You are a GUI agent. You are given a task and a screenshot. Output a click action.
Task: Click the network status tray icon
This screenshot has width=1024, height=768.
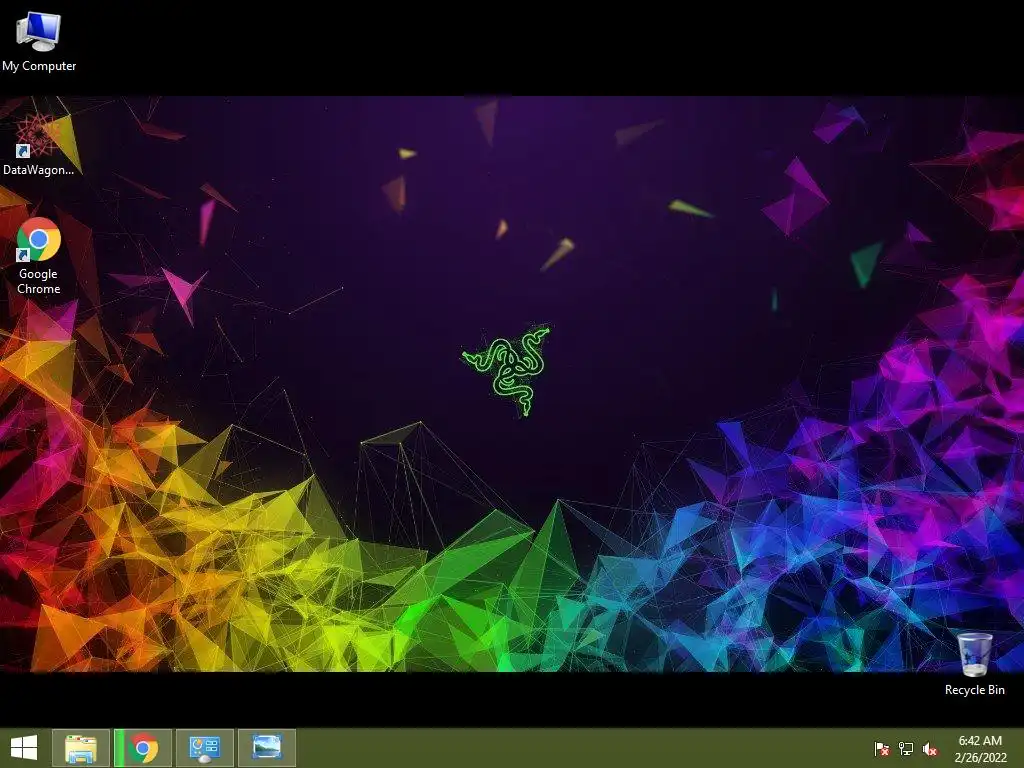(x=906, y=748)
